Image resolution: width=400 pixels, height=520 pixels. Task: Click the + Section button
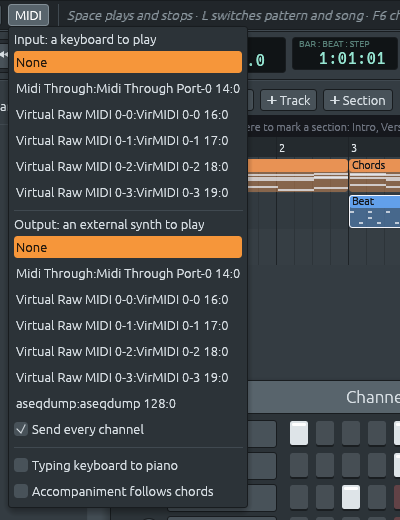coord(358,100)
